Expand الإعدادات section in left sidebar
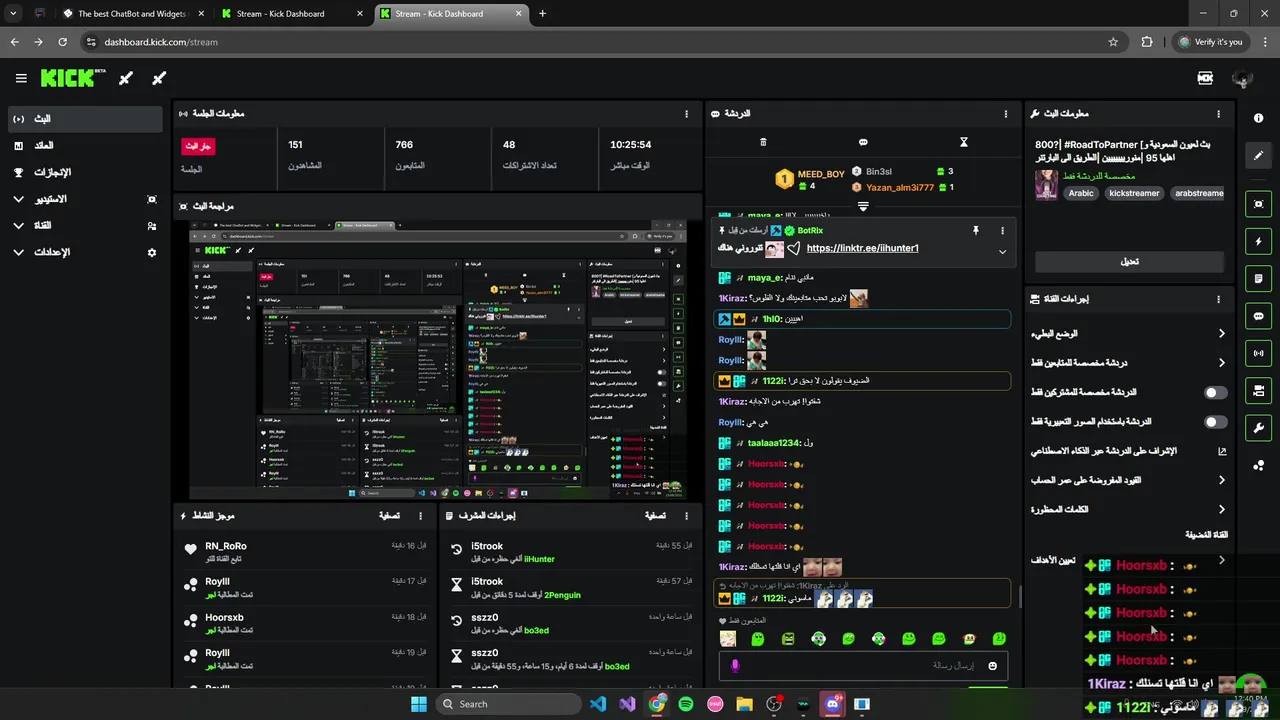This screenshot has width=1280, height=720. 18,253
